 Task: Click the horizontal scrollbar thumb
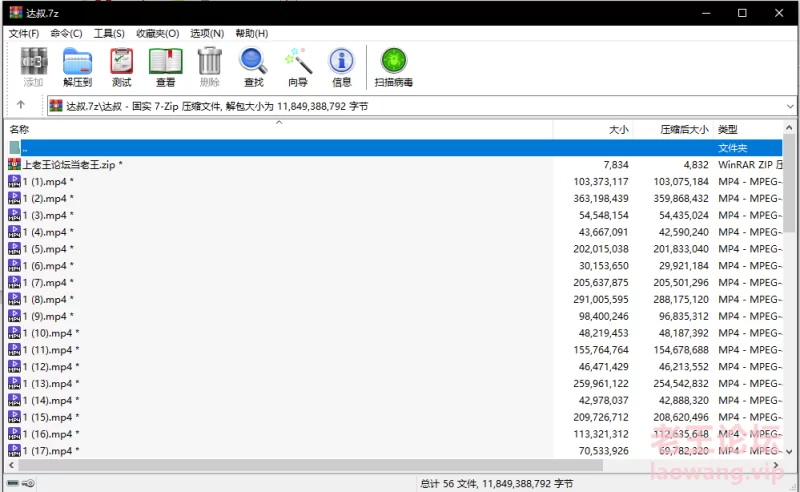point(310,465)
